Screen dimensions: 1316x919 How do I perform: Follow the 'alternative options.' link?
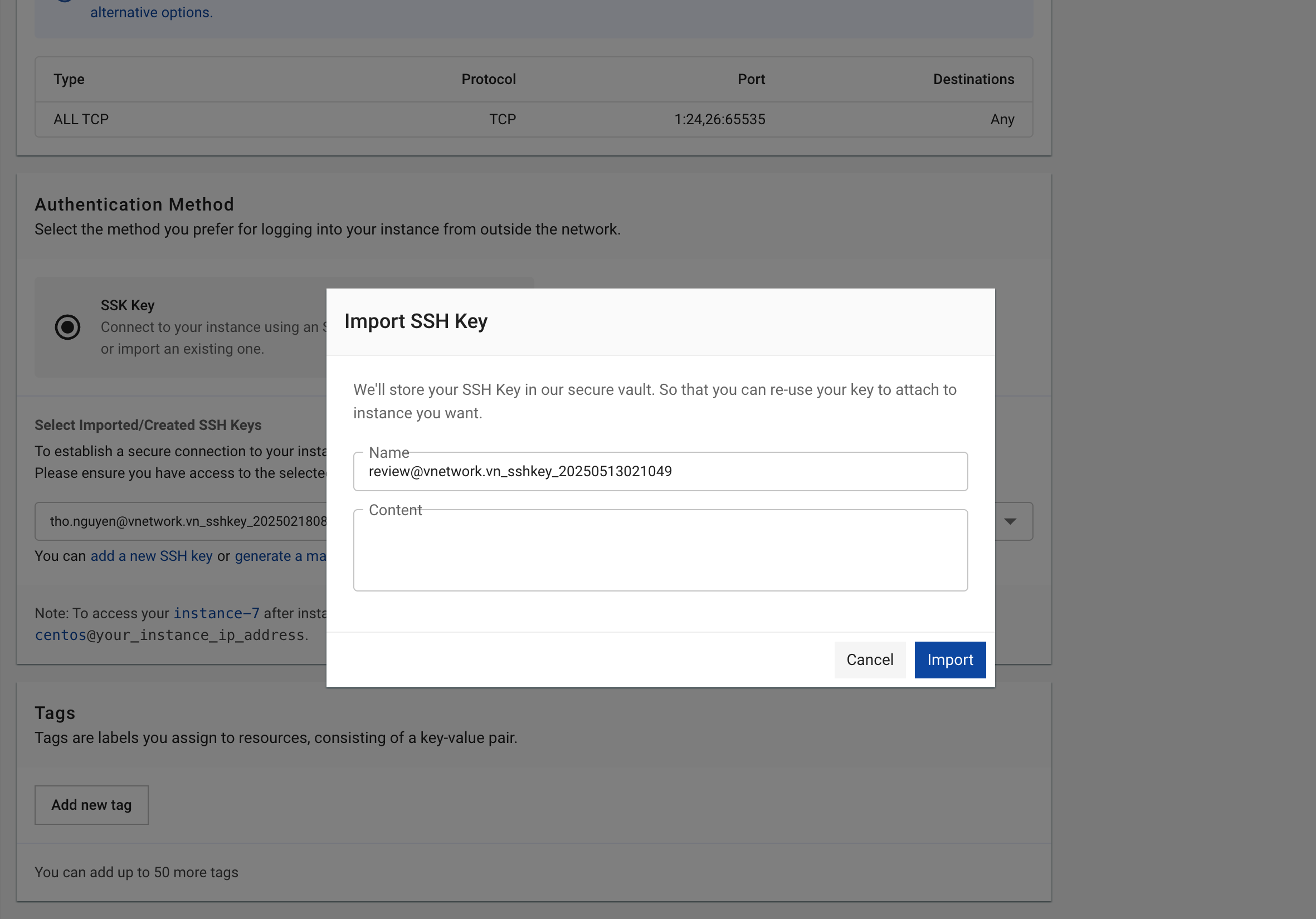tap(152, 13)
